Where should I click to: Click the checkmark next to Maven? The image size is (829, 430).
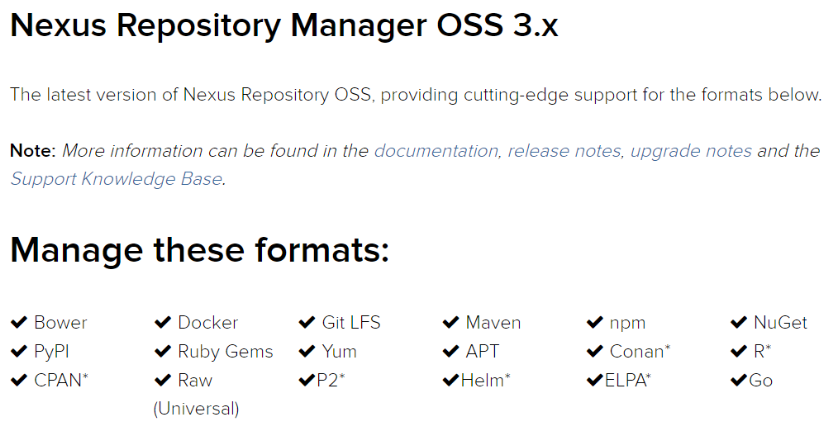pos(451,322)
